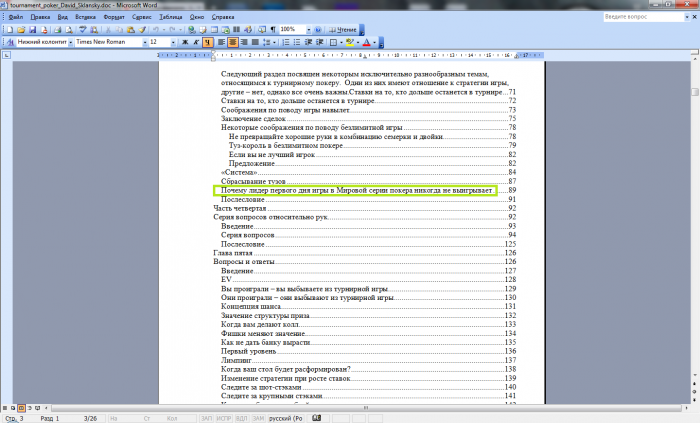This screenshot has height=423, width=700.
Task: Select the Format Painter brush
Action: pos(142,30)
